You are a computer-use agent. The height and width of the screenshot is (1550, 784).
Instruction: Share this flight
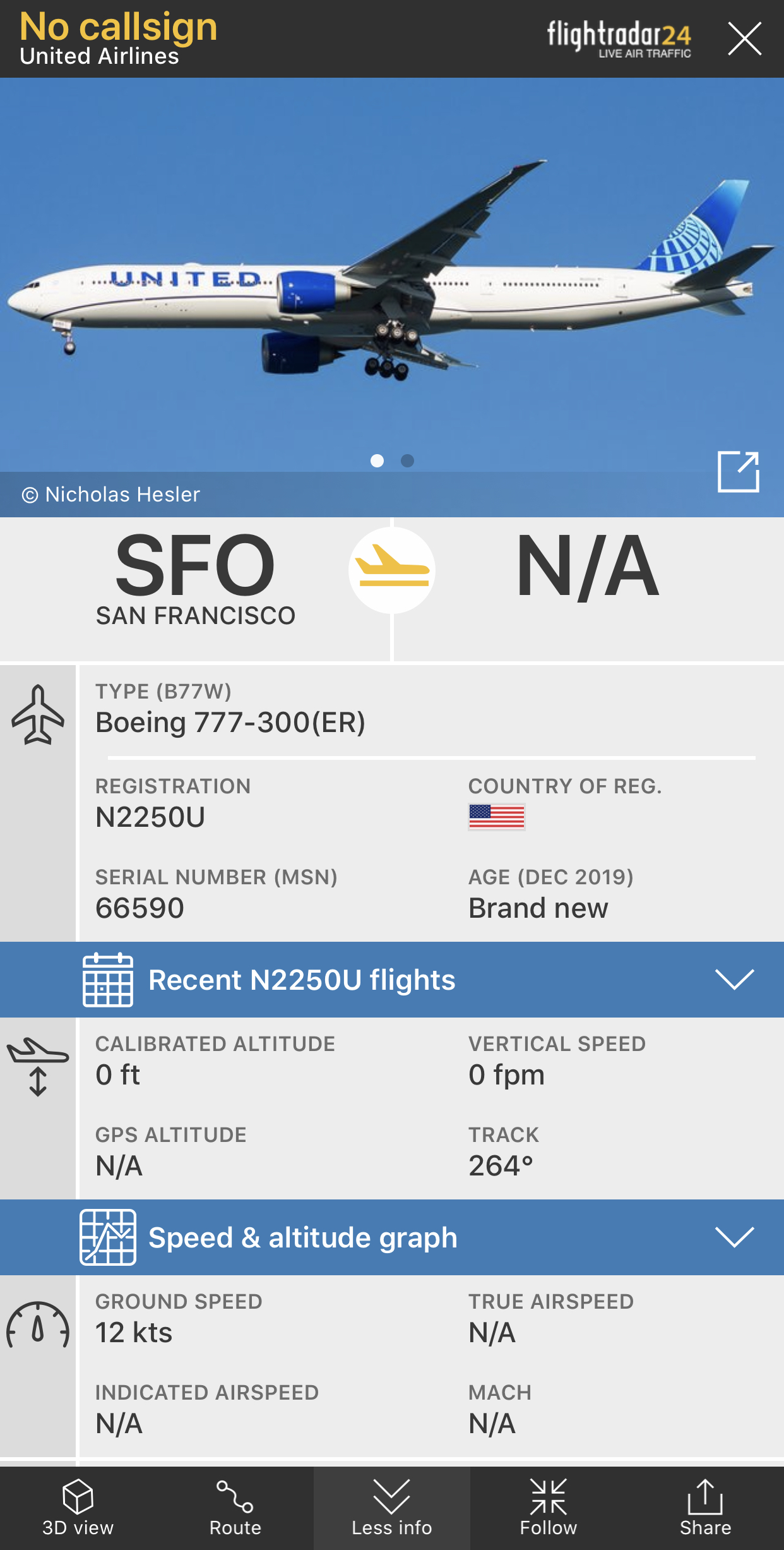pyautogui.click(x=705, y=1508)
